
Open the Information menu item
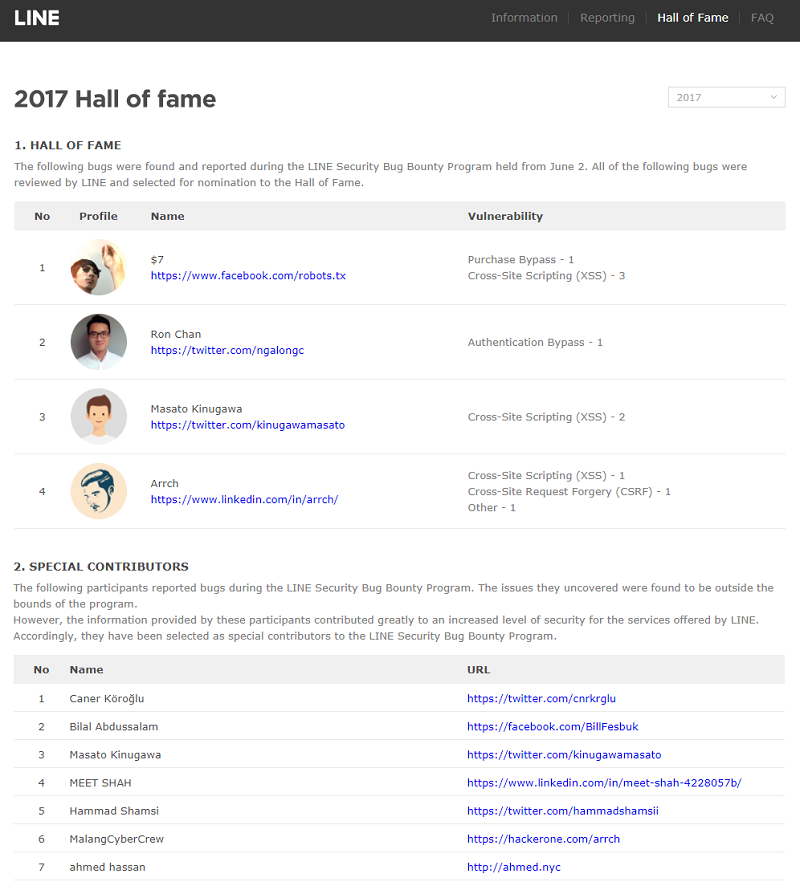(x=524, y=18)
